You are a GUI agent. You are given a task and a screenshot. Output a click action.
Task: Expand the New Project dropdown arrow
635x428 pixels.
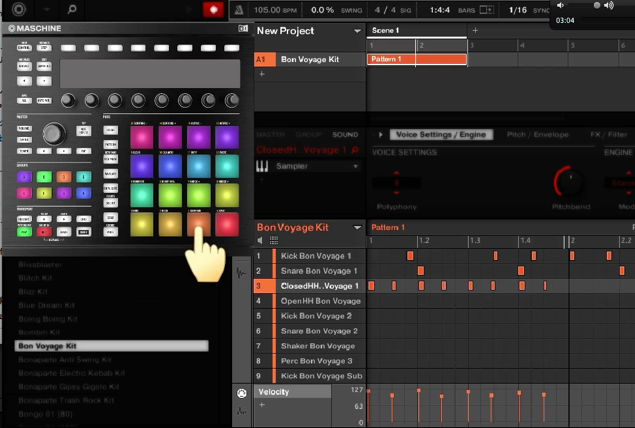(x=357, y=31)
